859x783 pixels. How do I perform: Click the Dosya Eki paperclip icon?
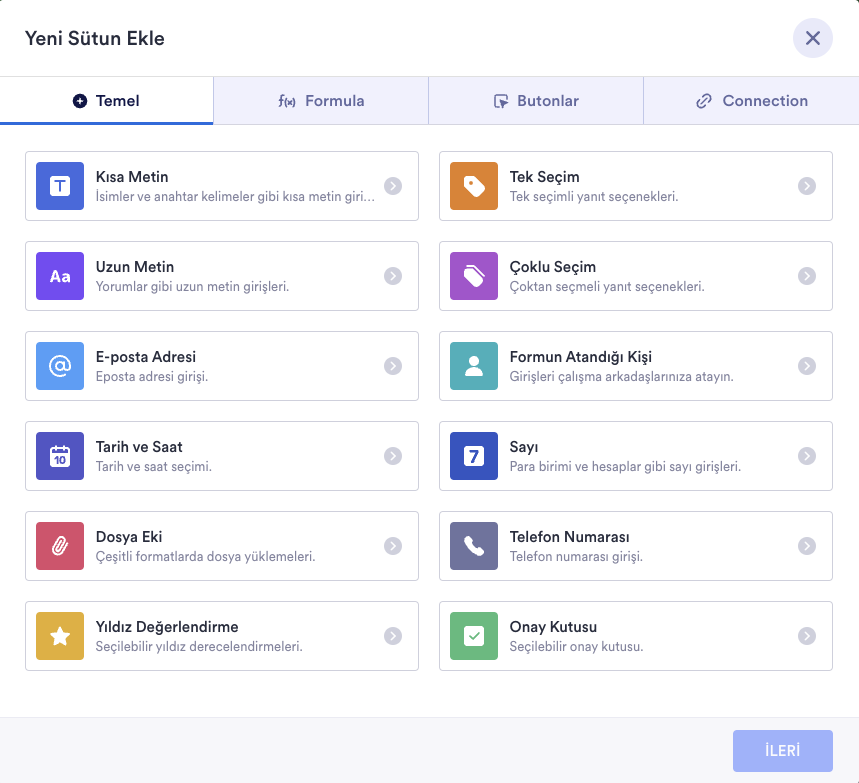(60, 546)
